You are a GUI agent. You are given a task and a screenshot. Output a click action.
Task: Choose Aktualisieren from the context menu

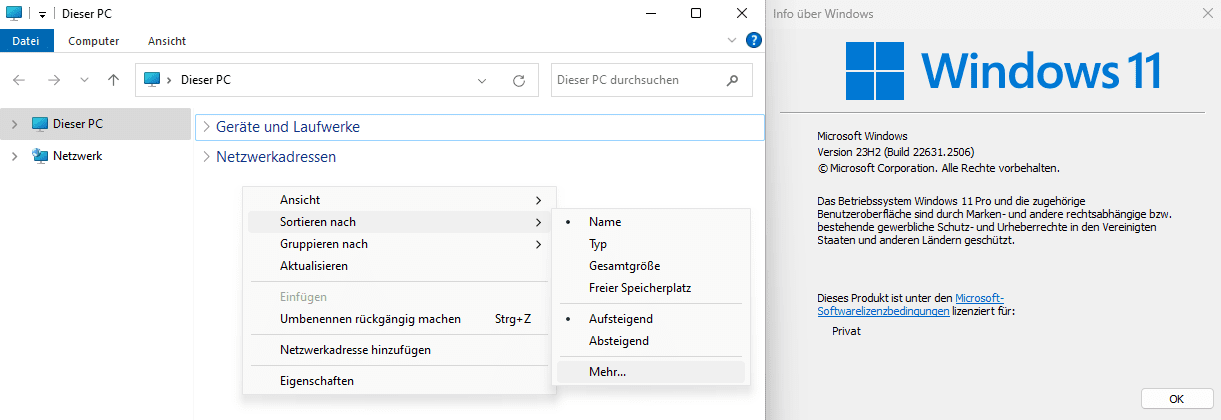click(x=399, y=266)
